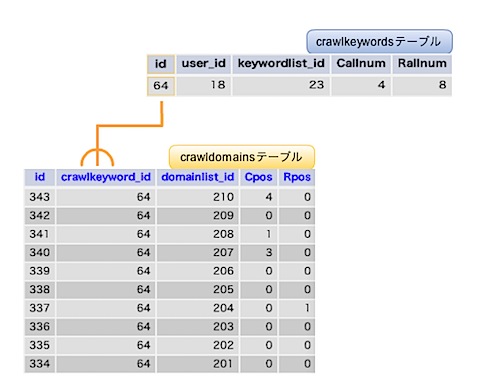The height and width of the screenshot is (390, 480).
Task: Select the user_id column header
Action: [204, 64]
